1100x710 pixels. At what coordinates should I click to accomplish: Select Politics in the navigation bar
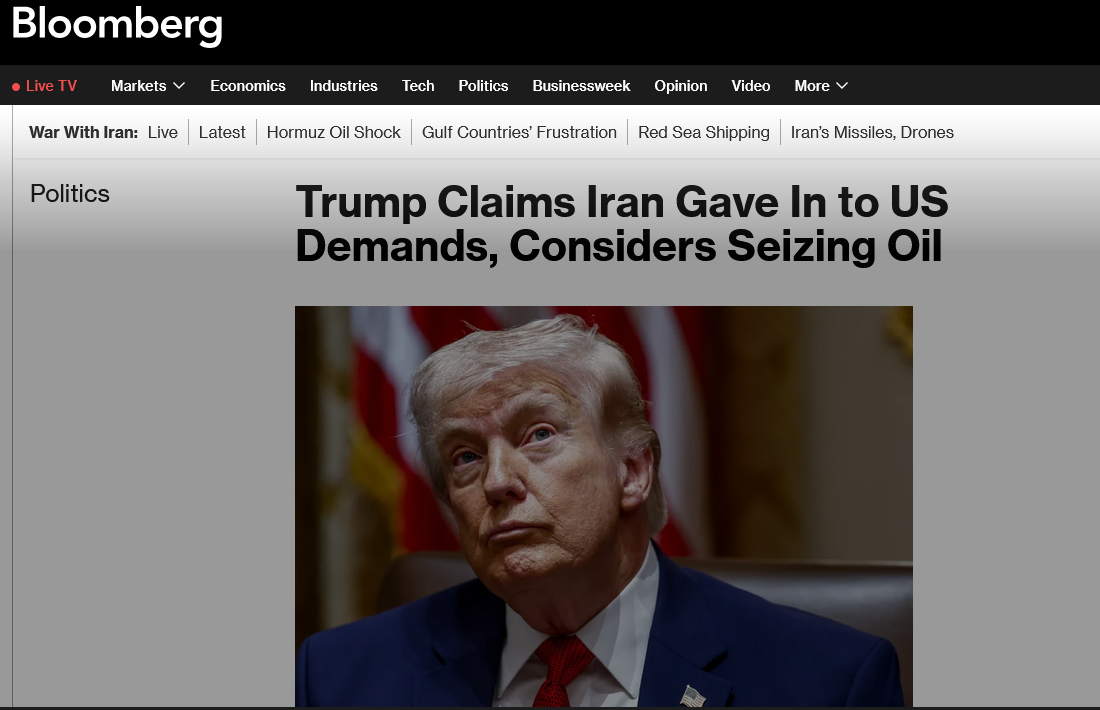click(483, 86)
